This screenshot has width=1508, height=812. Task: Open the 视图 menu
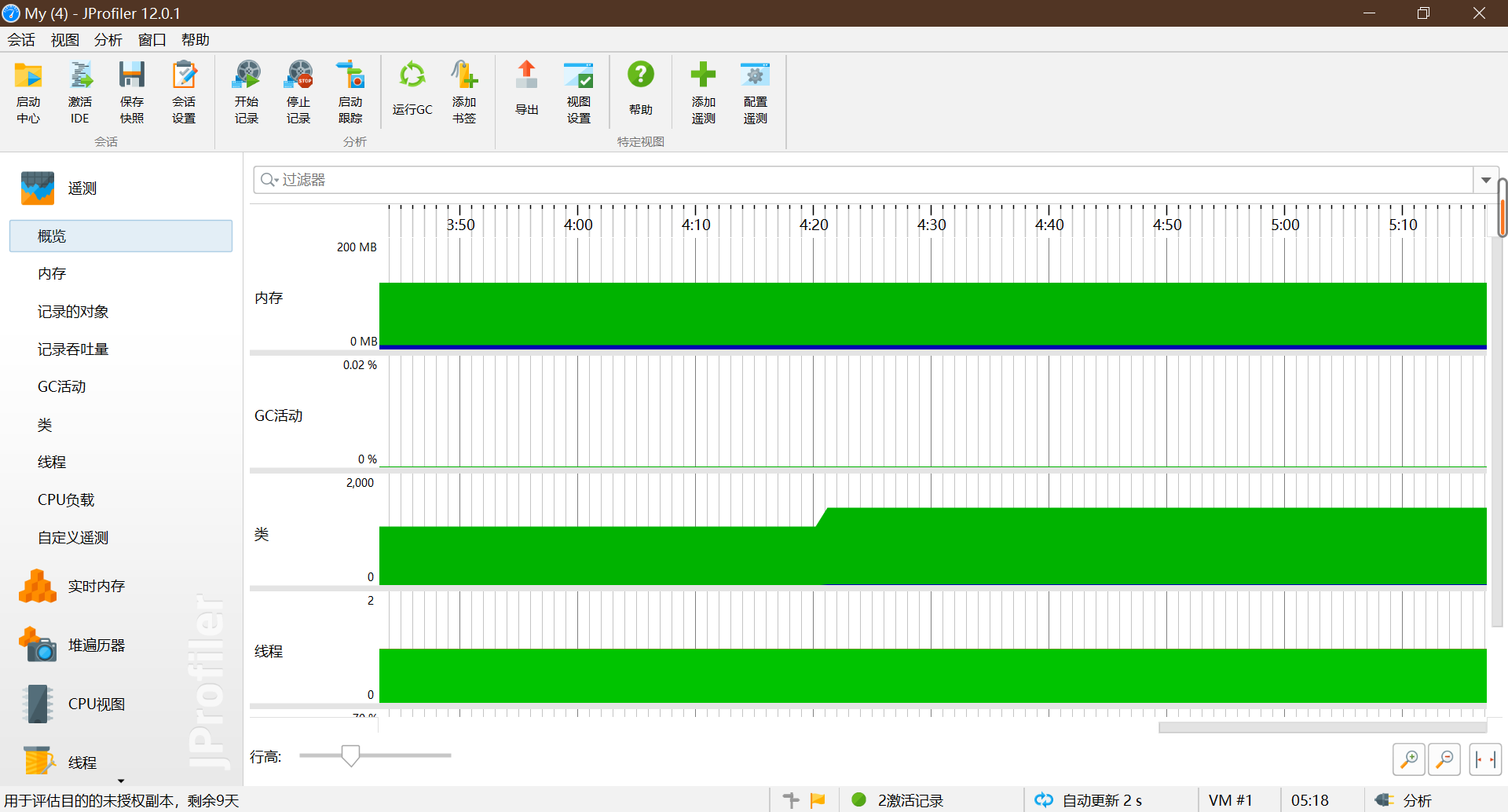pyautogui.click(x=65, y=40)
